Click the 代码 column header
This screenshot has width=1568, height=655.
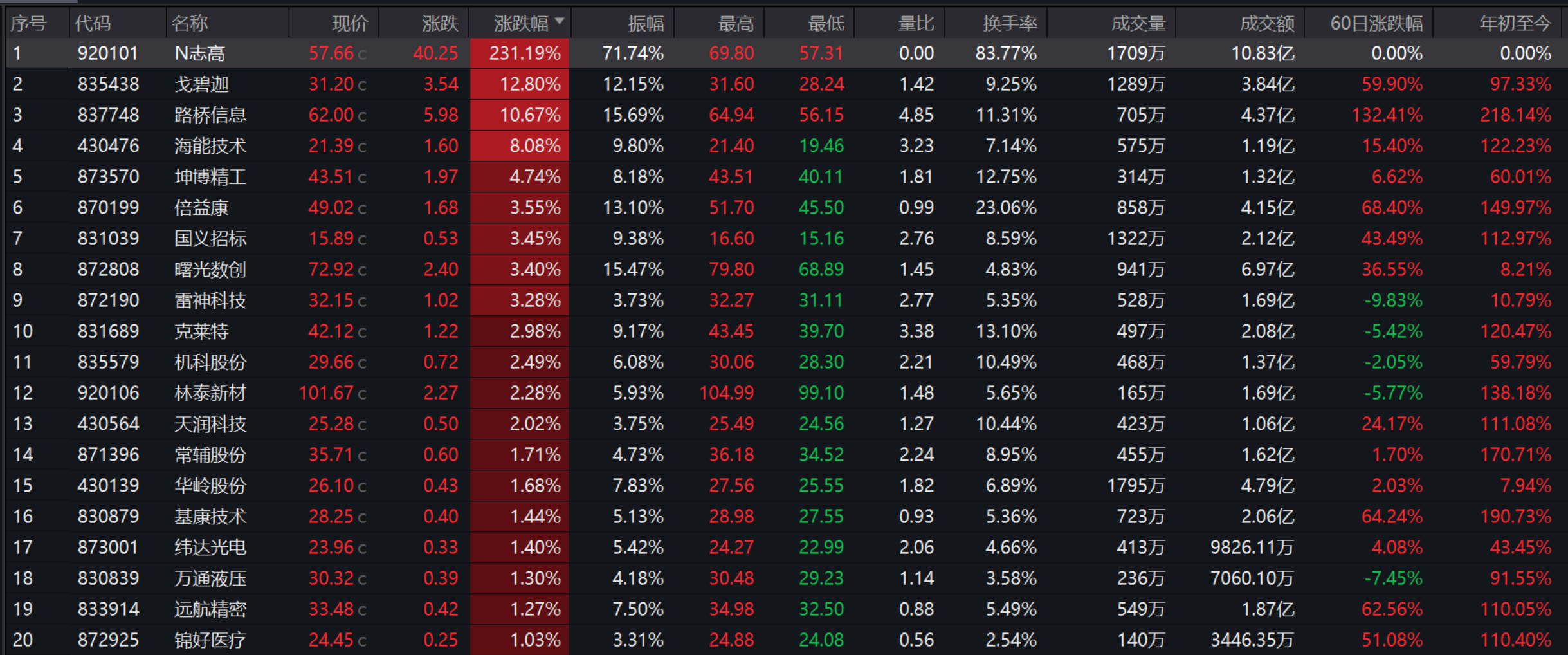tap(93, 23)
